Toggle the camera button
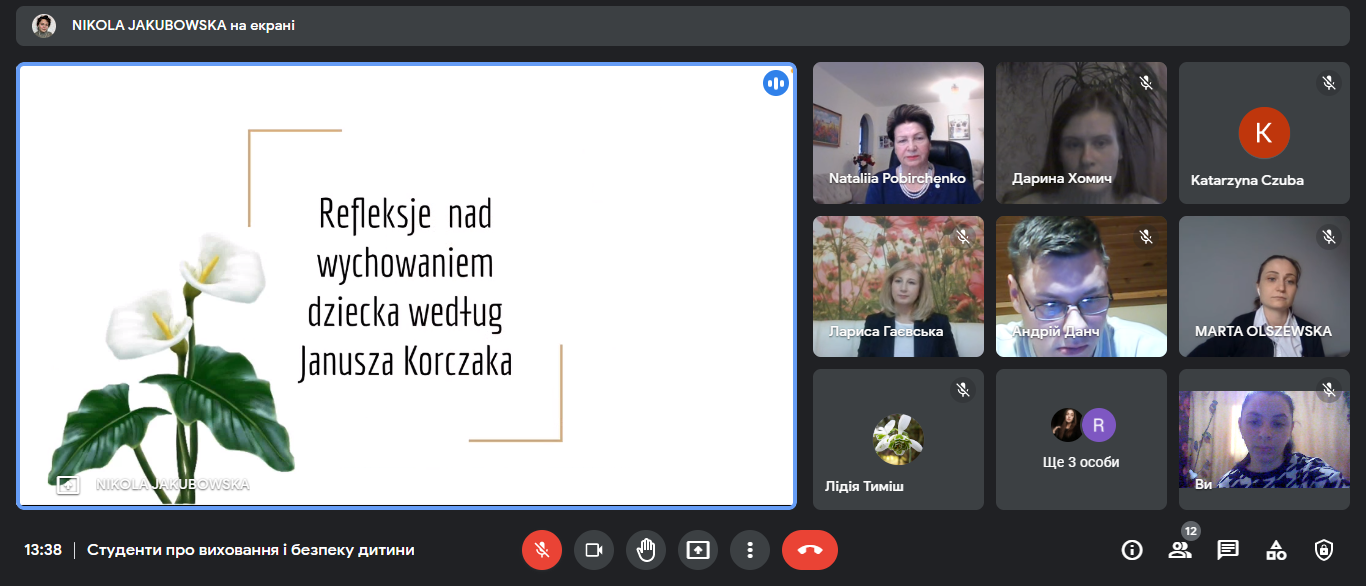The image size is (1366, 586). [593, 550]
